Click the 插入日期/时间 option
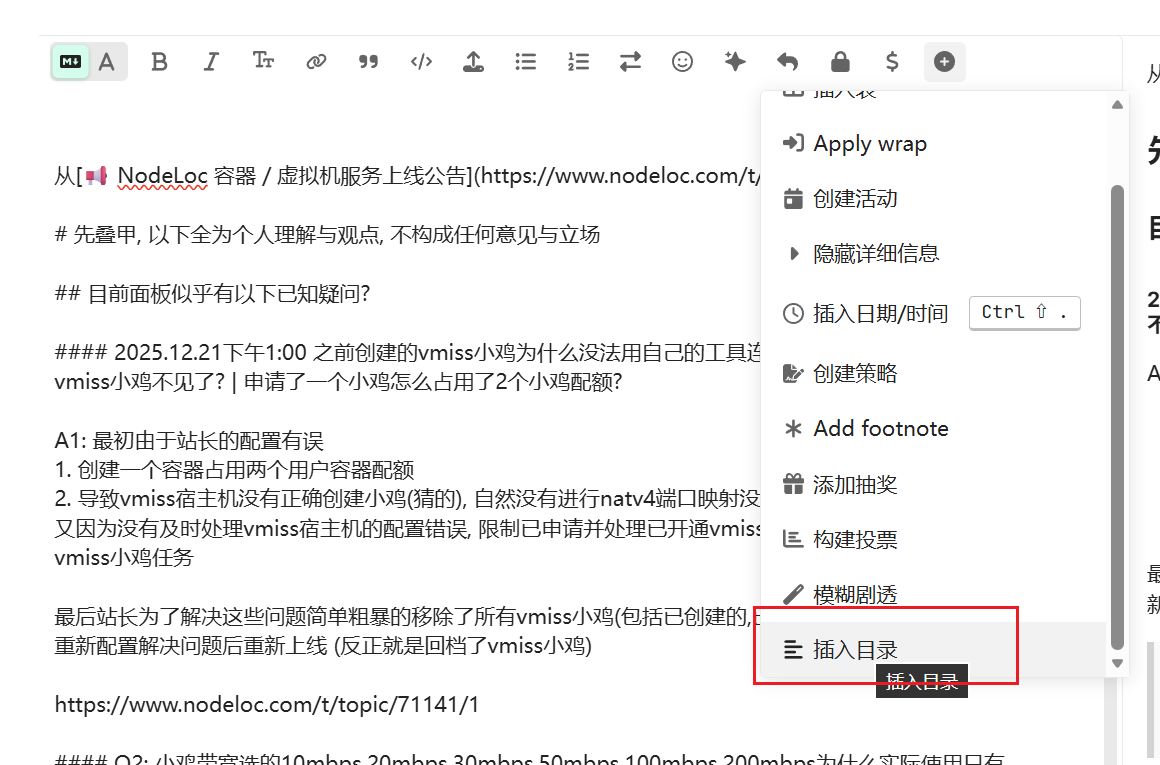Image resolution: width=1160 pixels, height=765 pixels. click(880, 314)
